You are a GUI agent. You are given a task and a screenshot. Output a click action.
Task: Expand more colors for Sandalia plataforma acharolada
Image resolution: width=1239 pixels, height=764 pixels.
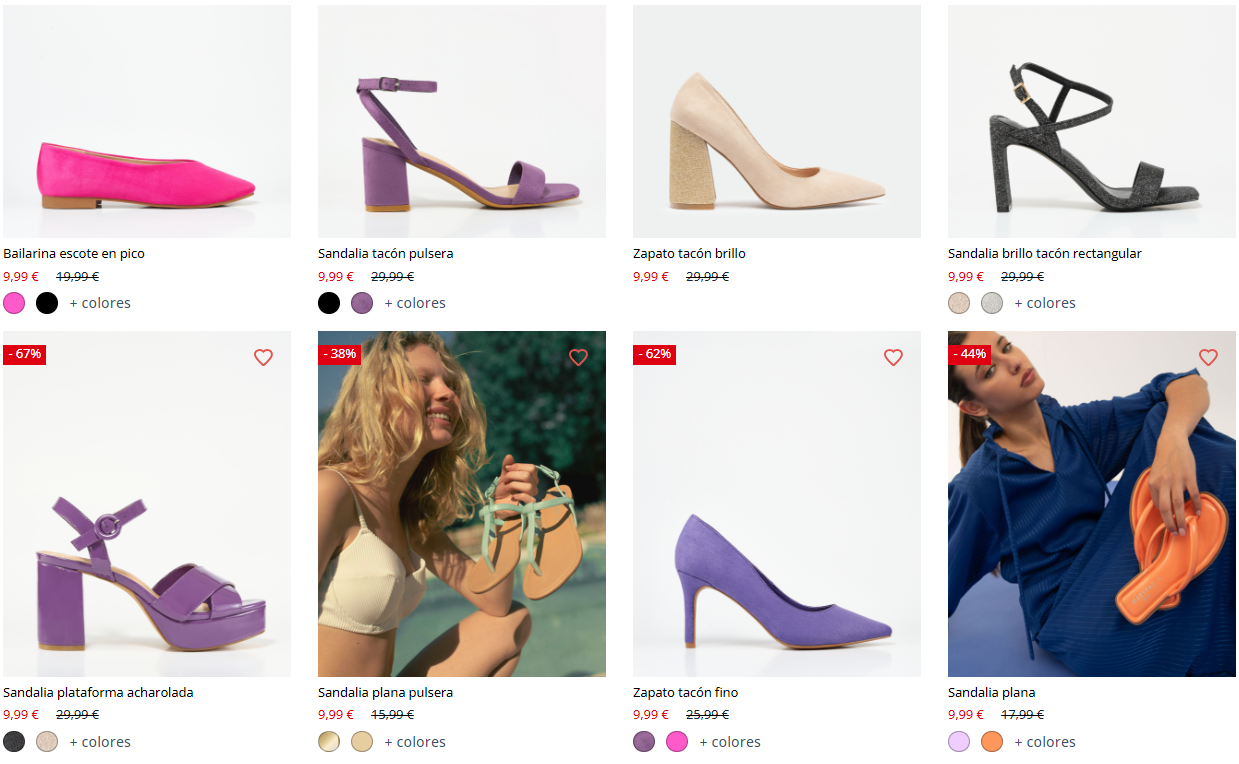tap(100, 742)
